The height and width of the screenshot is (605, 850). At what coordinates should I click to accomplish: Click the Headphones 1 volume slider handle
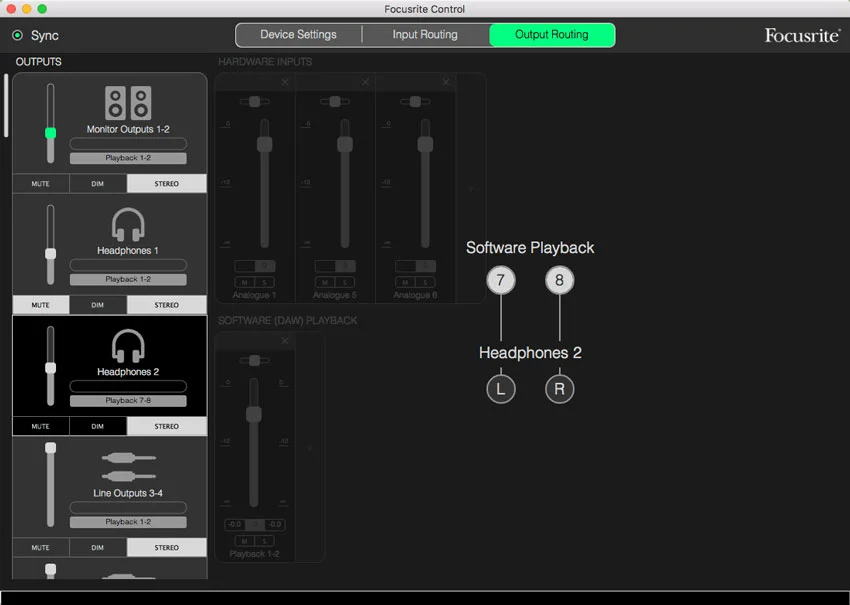click(50, 254)
